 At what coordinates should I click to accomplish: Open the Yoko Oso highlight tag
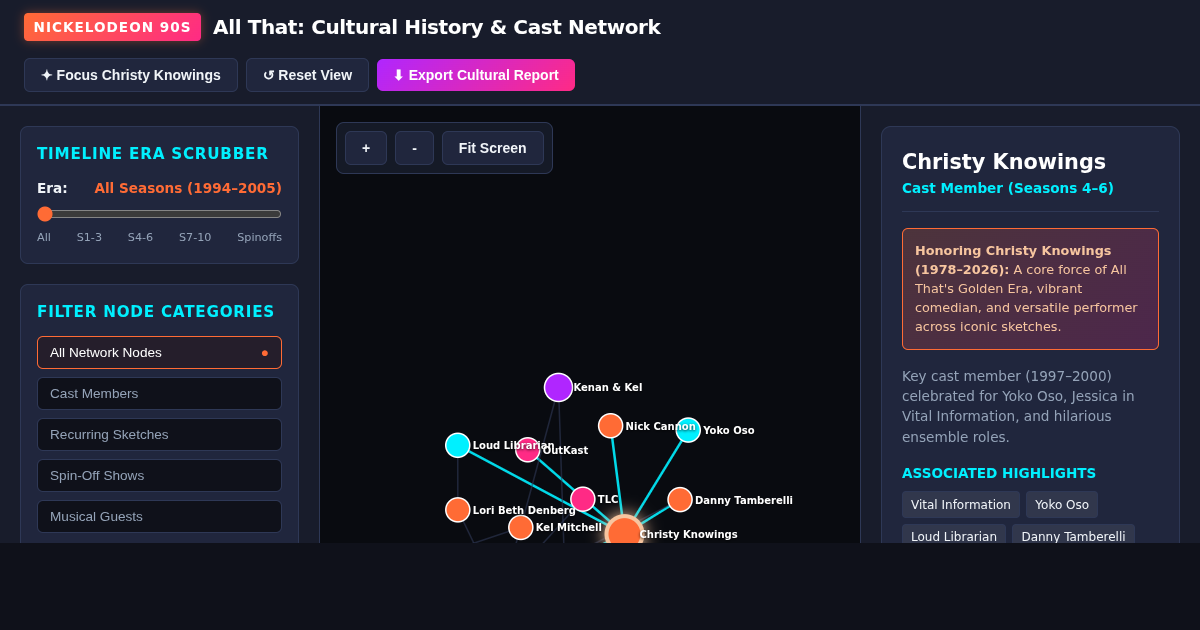(x=1062, y=505)
